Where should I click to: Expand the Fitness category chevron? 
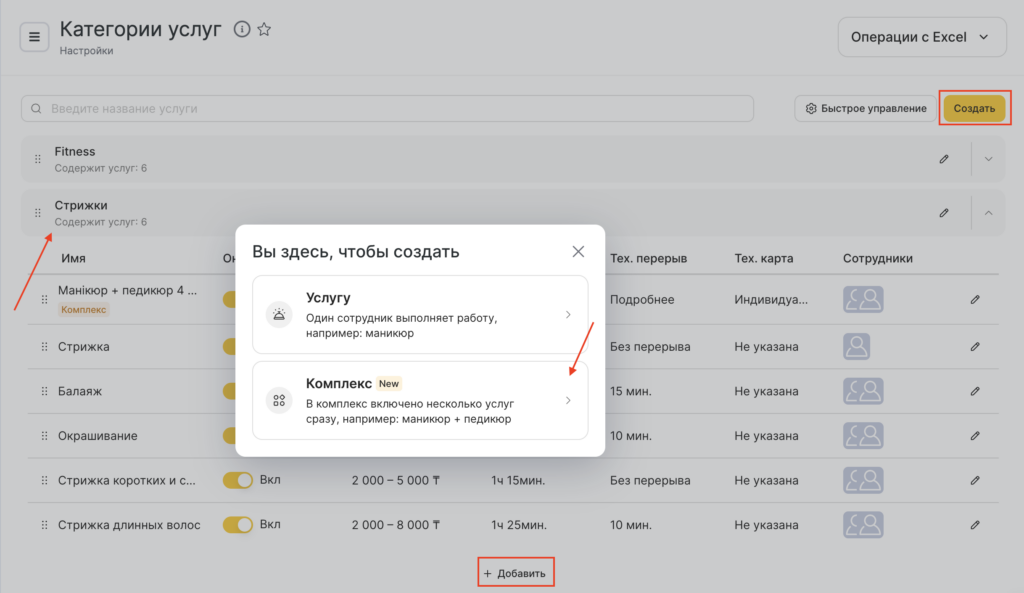coord(989,159)
